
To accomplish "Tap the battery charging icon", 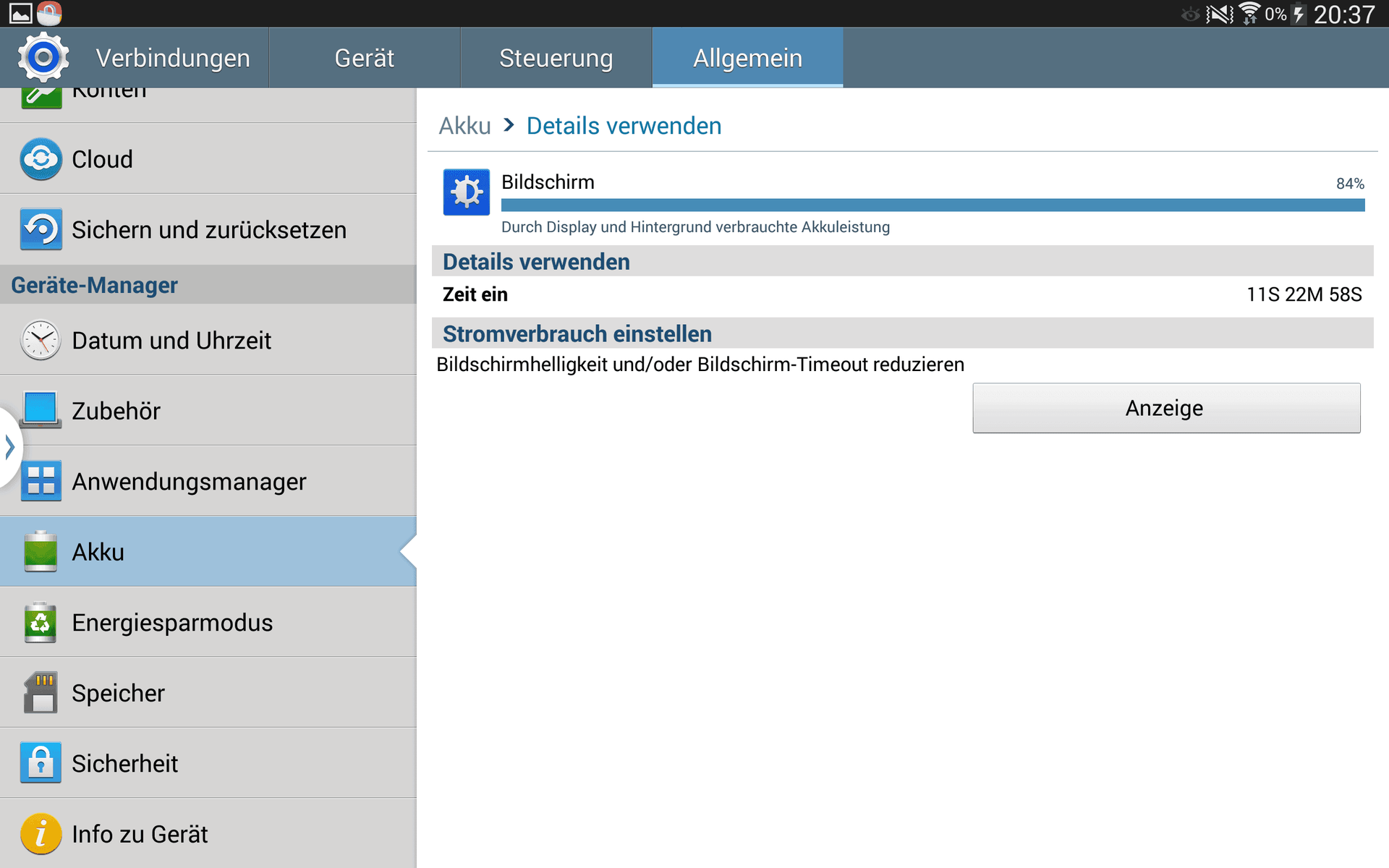I will 1299,14.
